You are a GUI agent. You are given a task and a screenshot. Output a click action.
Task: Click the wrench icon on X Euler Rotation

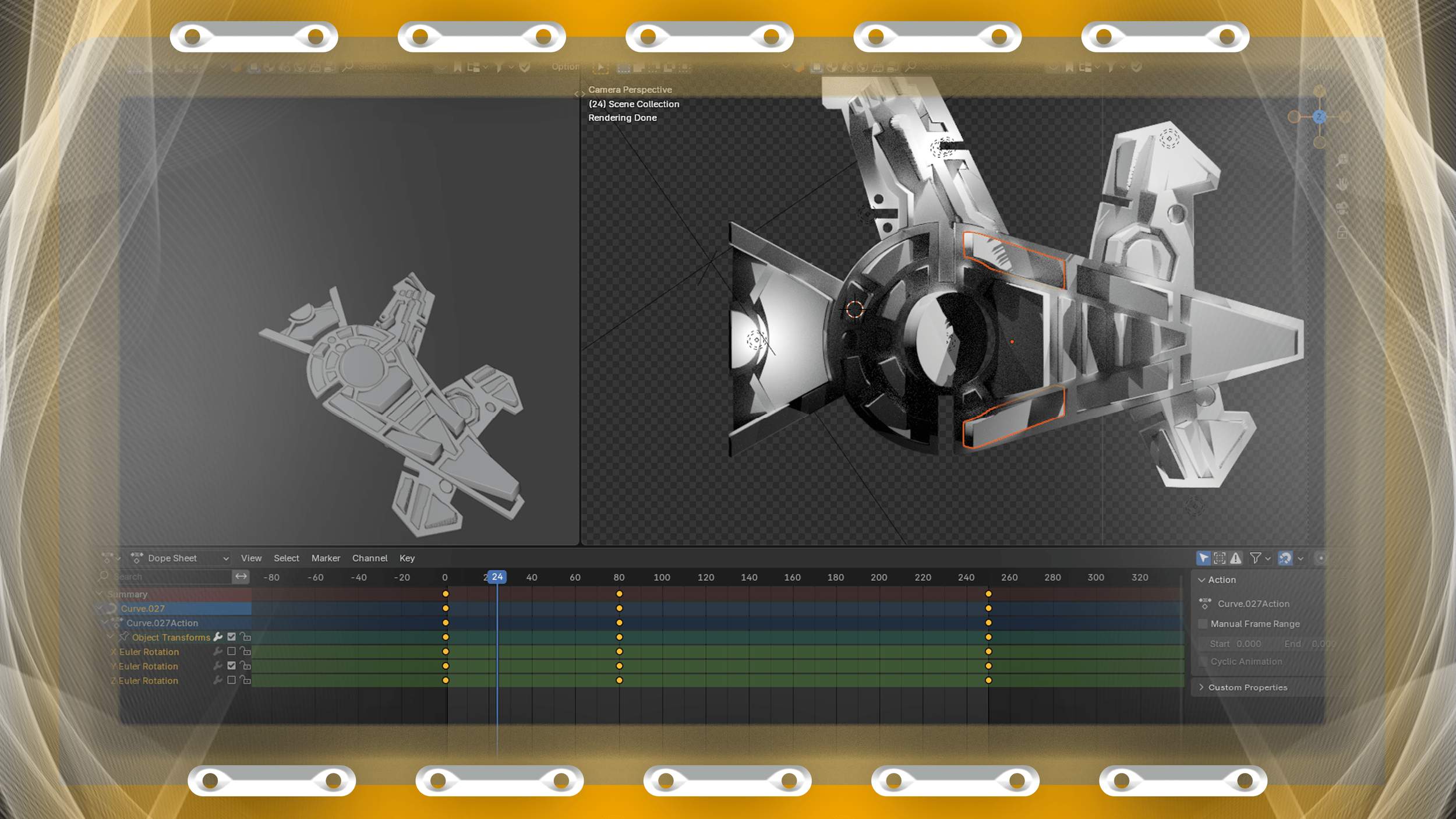218,651
